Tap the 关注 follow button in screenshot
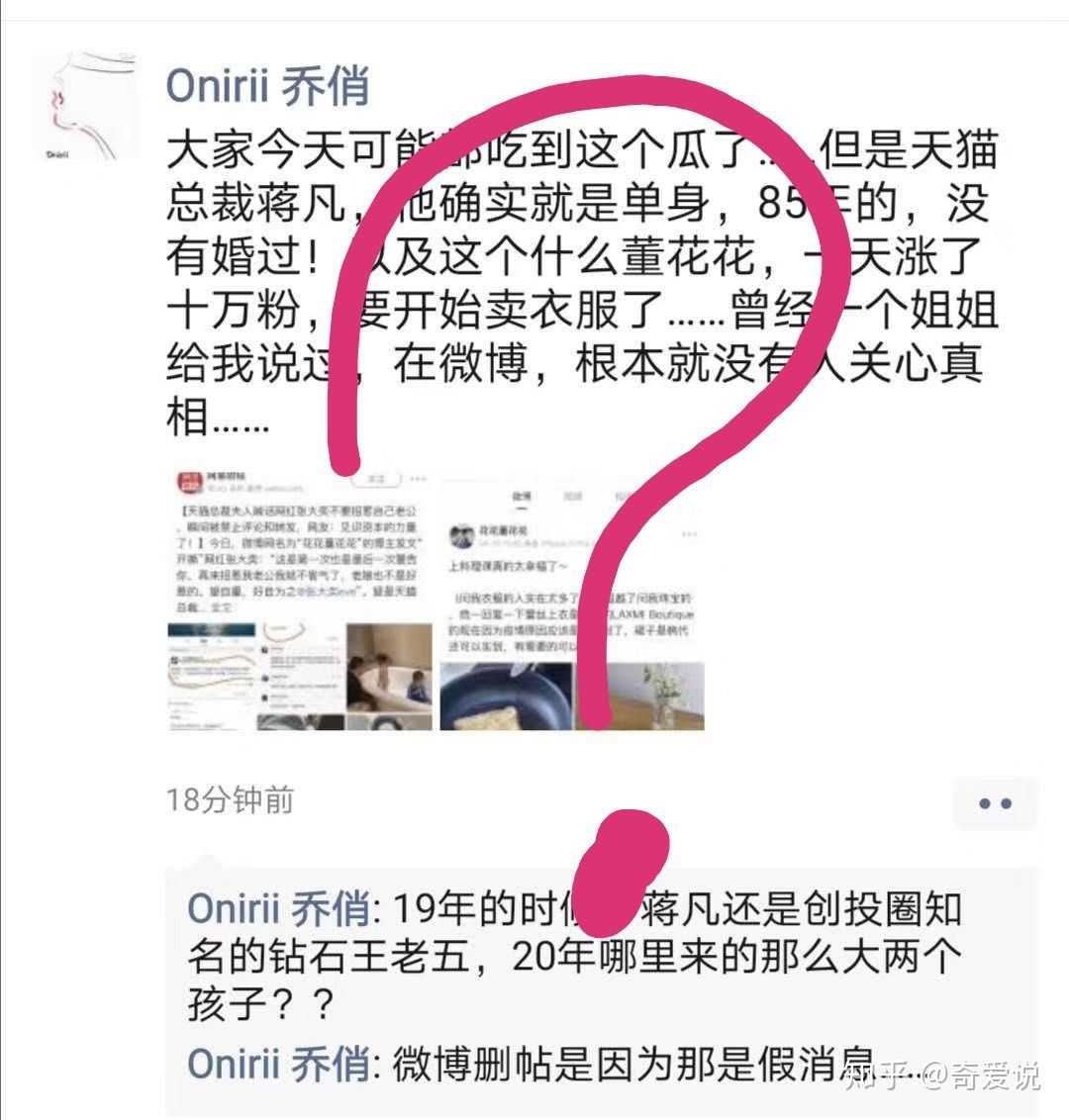The image size is (1069, 1120). [x=376, y=479]
